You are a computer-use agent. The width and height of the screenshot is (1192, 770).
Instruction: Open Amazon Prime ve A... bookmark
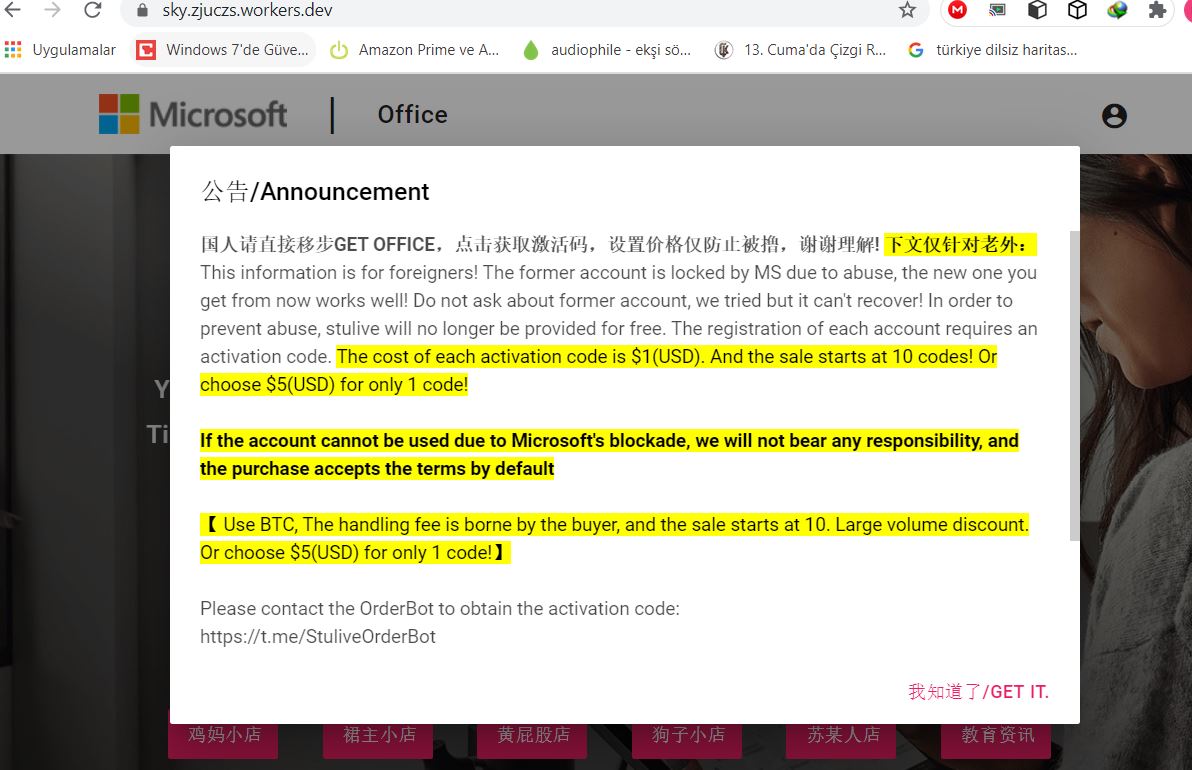pos(415,50)
